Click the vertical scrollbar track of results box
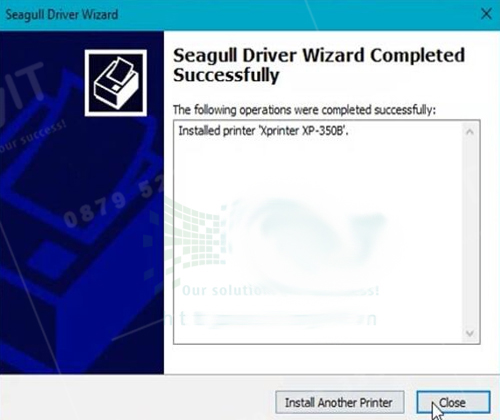The height and width of the screenshot is (420, 500). tap(470, 232)
